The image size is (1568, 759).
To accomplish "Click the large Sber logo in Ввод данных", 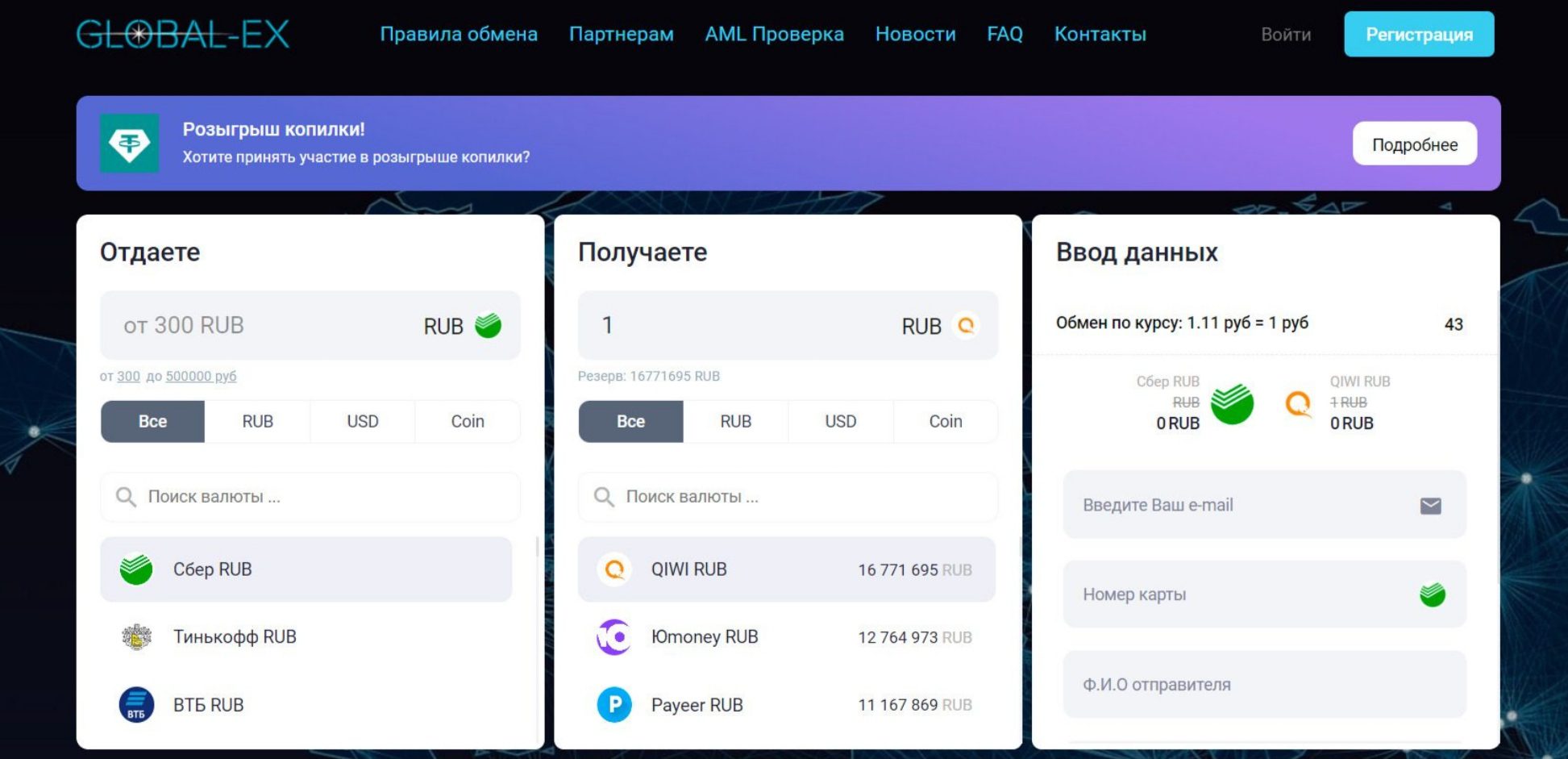I will click(1233, 403).
